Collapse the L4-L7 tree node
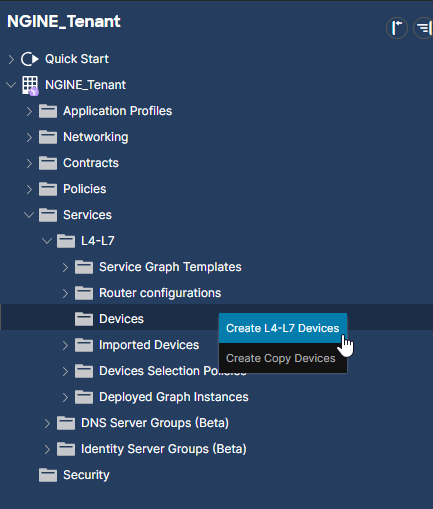Screen dimensions: 433x509 coord(47,241)
